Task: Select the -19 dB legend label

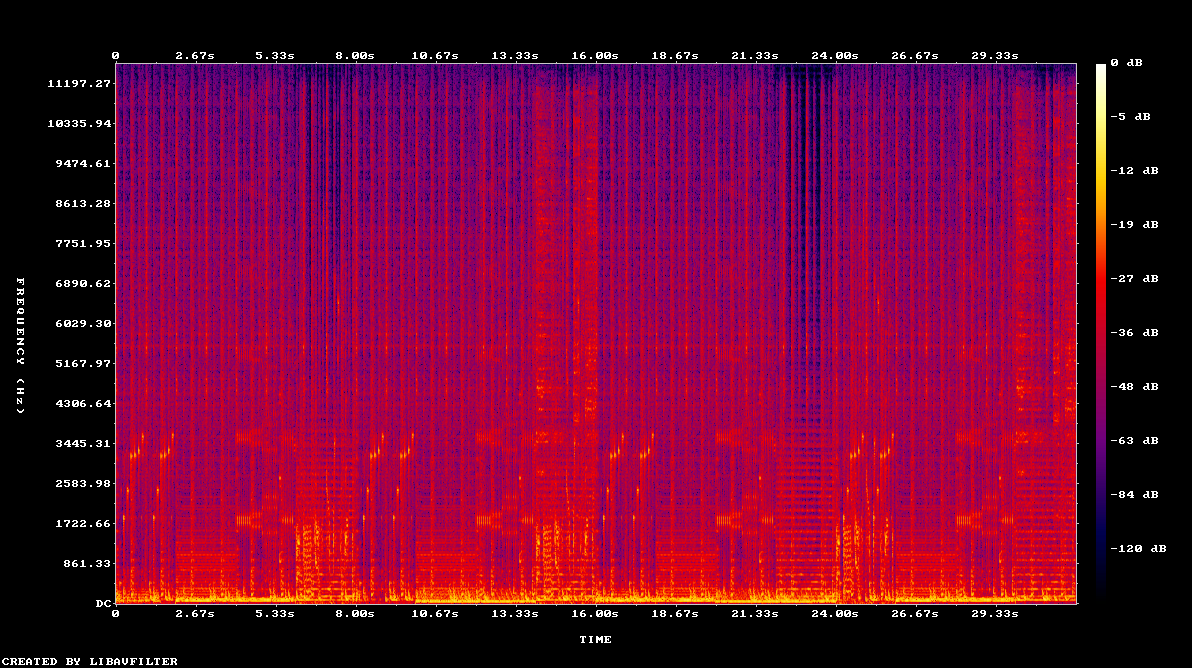Action: (x=1134, y=225)
